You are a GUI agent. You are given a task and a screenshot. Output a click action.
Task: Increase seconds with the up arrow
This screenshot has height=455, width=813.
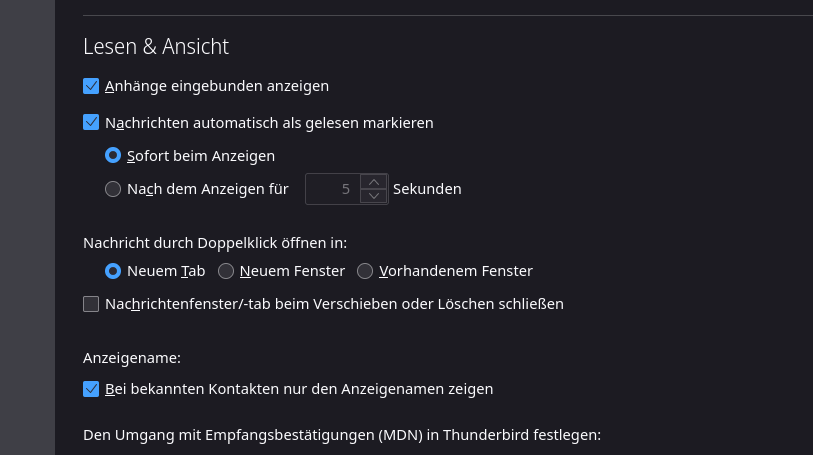pos(373,181)
